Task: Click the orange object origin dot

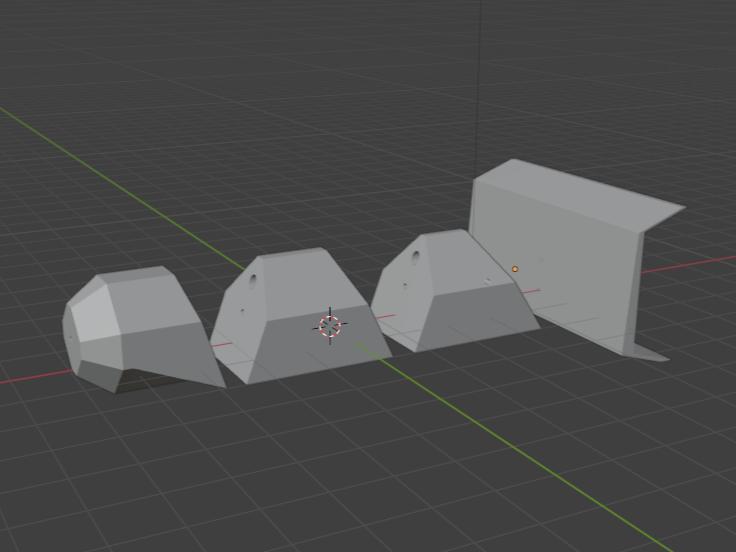Action: tap(515, 269)
